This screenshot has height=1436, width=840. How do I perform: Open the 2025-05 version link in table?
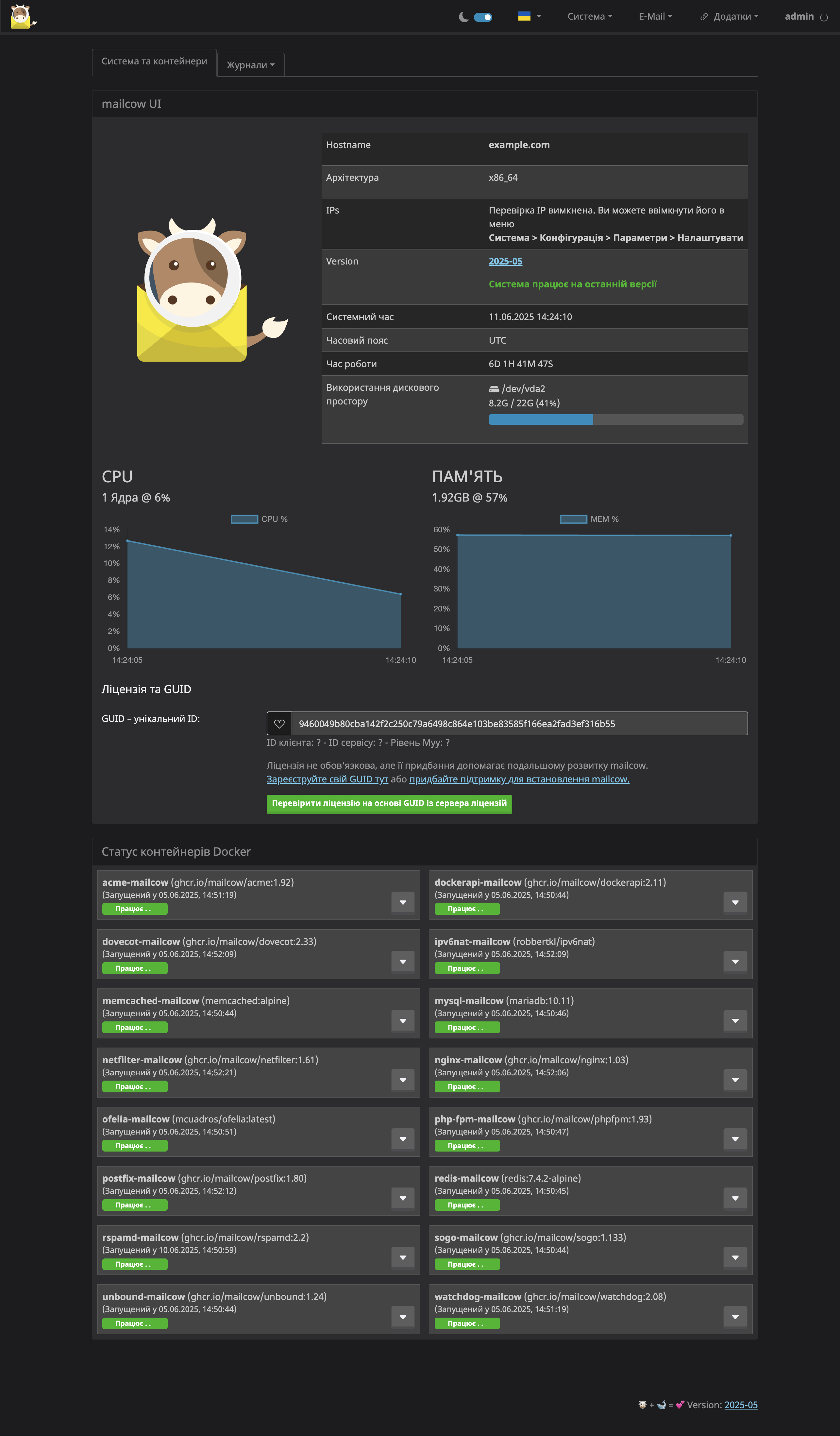[505, 261]
